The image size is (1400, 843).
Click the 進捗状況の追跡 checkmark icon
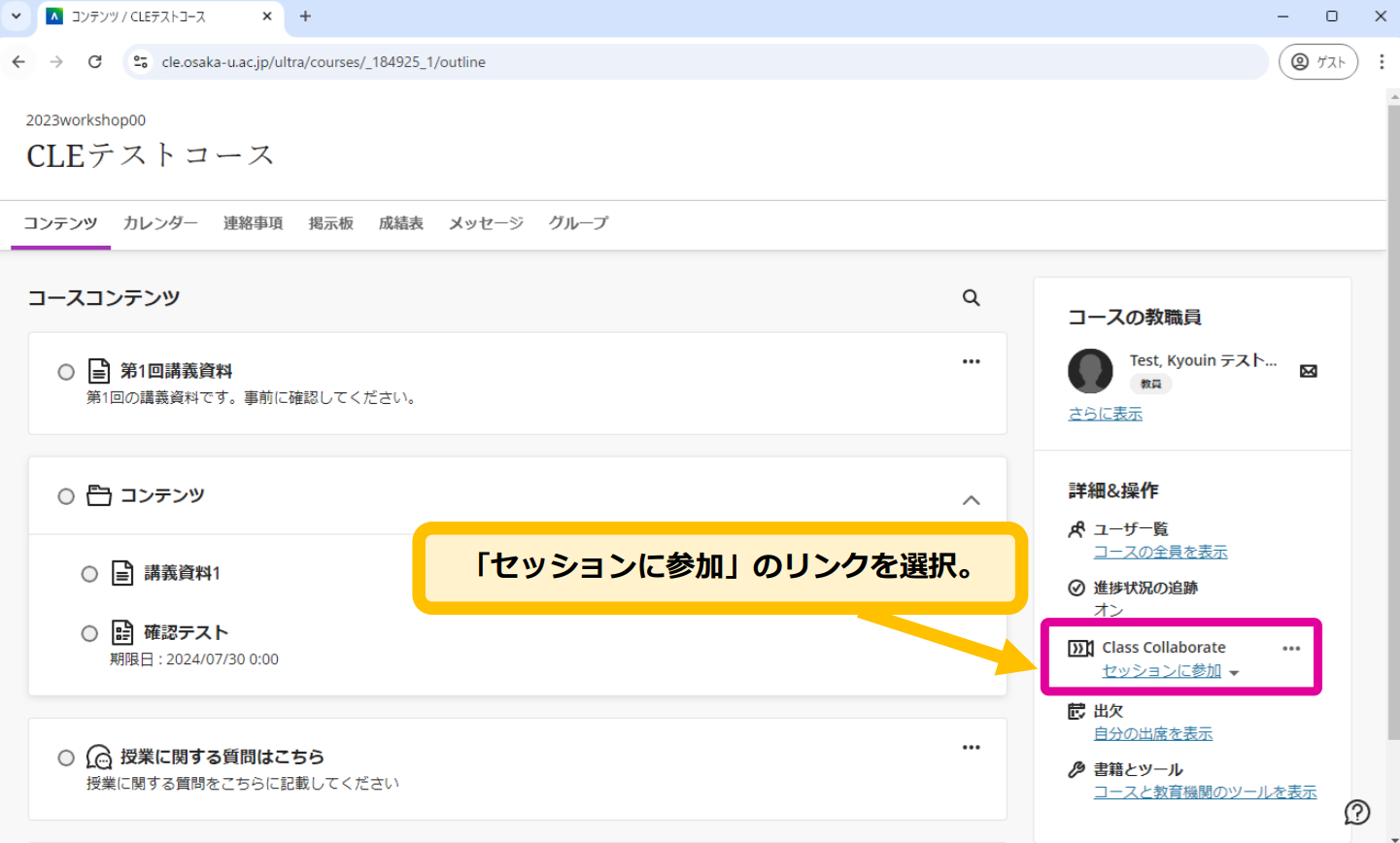click(1076, 588)
